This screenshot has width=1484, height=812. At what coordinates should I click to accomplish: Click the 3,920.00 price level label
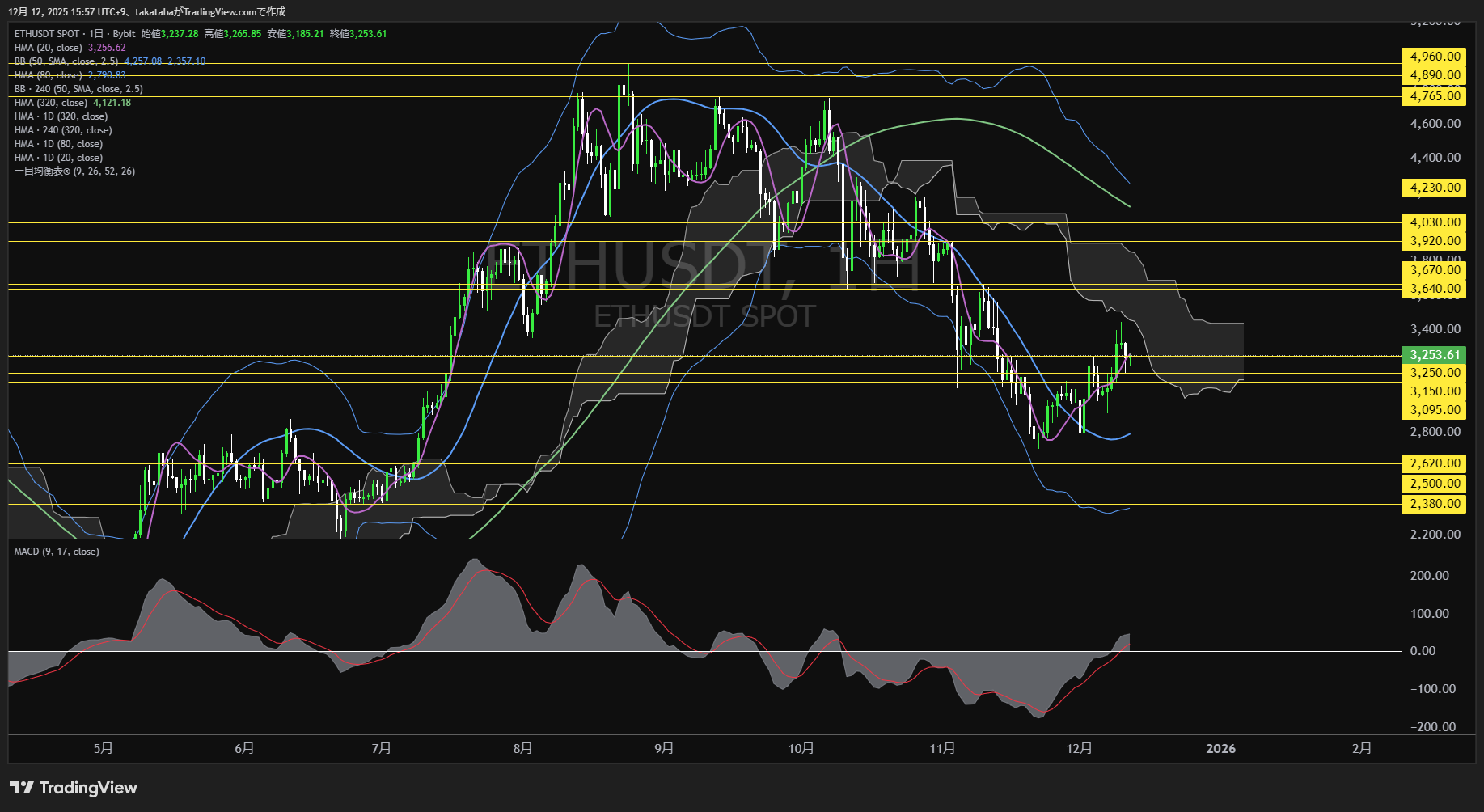click(x=1435, y=241)
